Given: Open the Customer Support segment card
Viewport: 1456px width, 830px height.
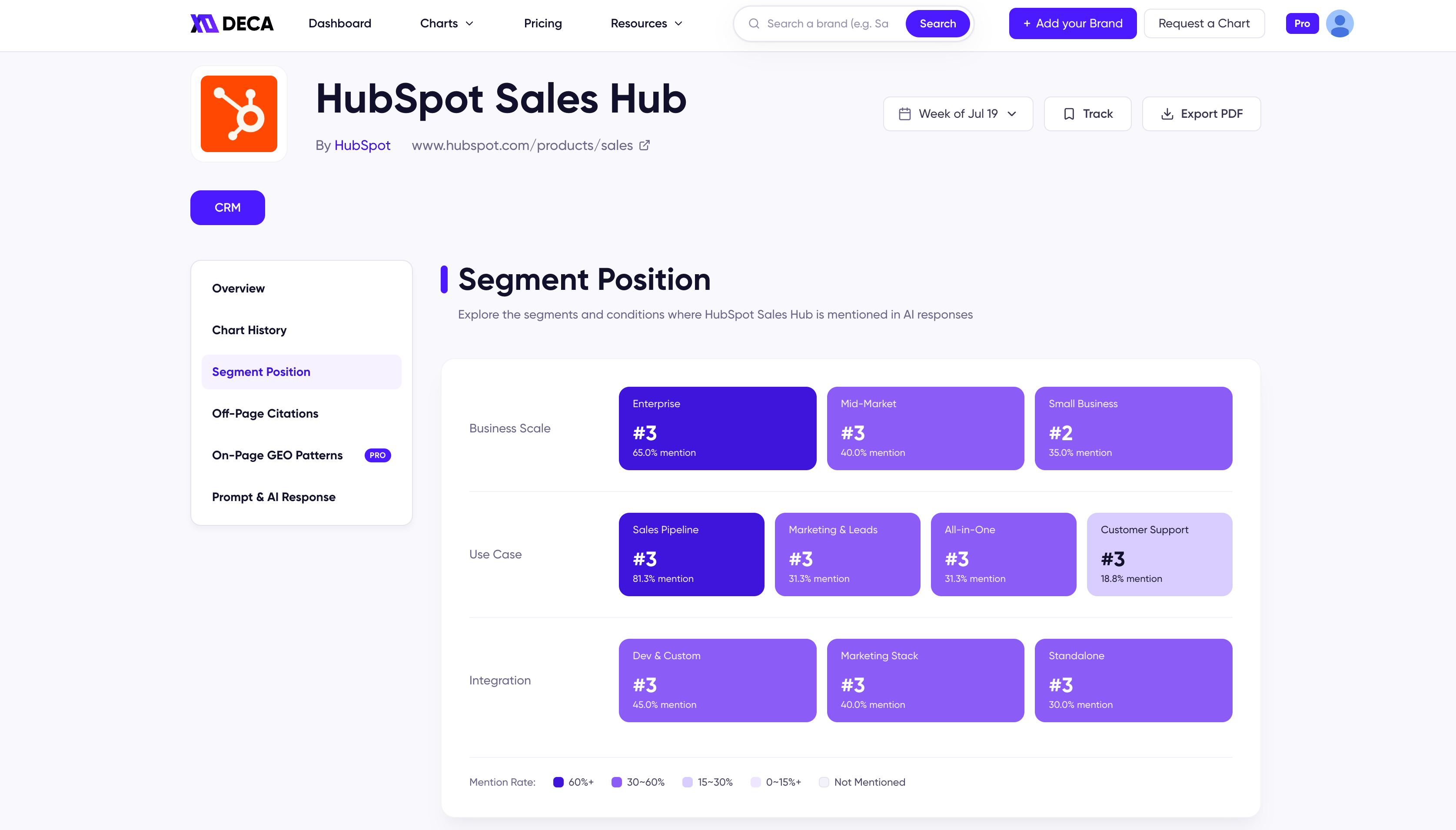Looking at the screenshot, I should 1160,554.
